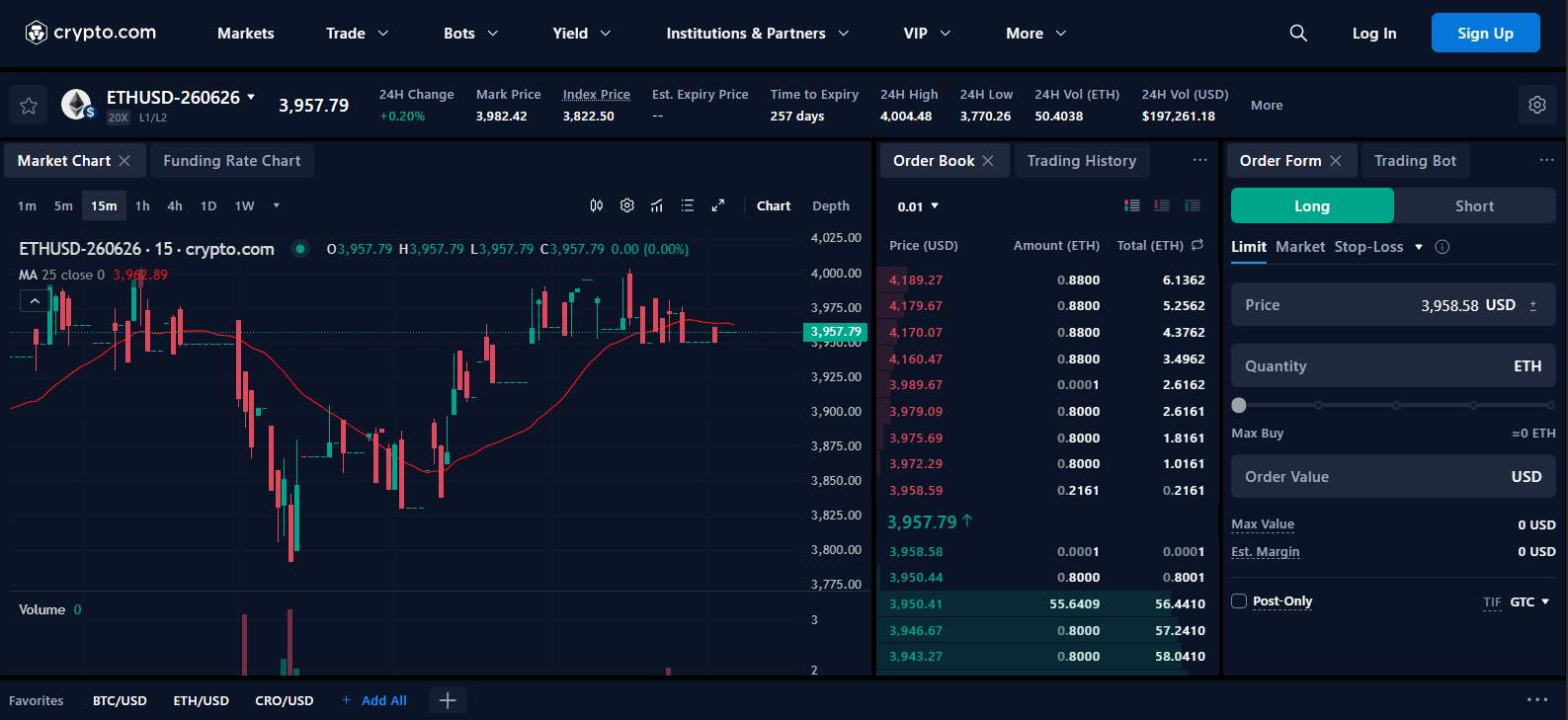
Task: Expand the Trade menu in navigation
Action: tap(357, 34)
